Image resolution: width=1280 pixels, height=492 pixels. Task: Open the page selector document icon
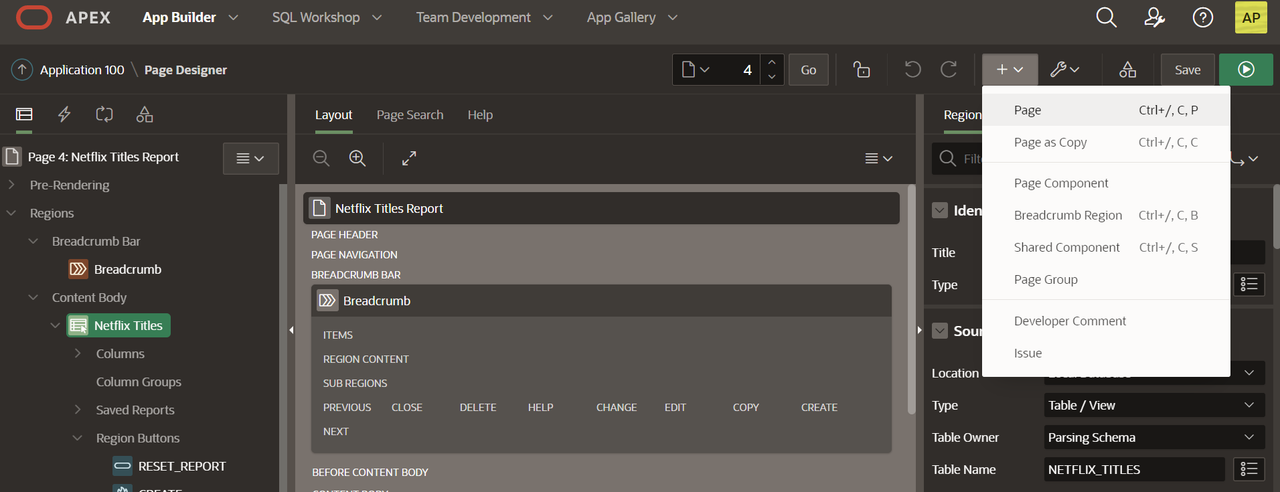point(695,69)
